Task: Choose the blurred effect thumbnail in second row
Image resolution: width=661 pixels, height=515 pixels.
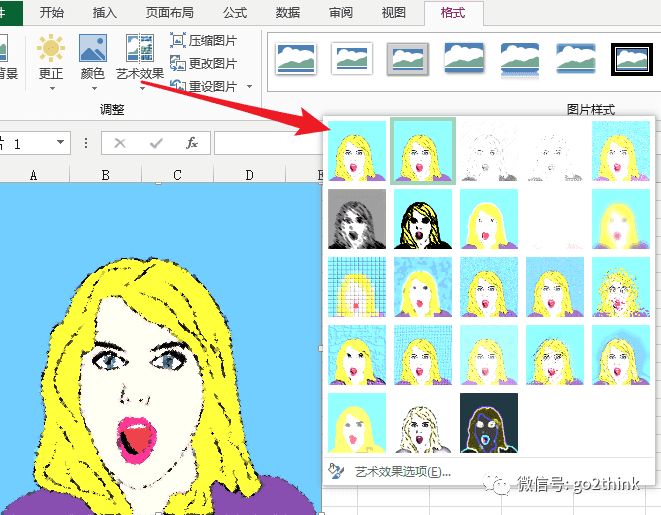Action: [621, 219]
